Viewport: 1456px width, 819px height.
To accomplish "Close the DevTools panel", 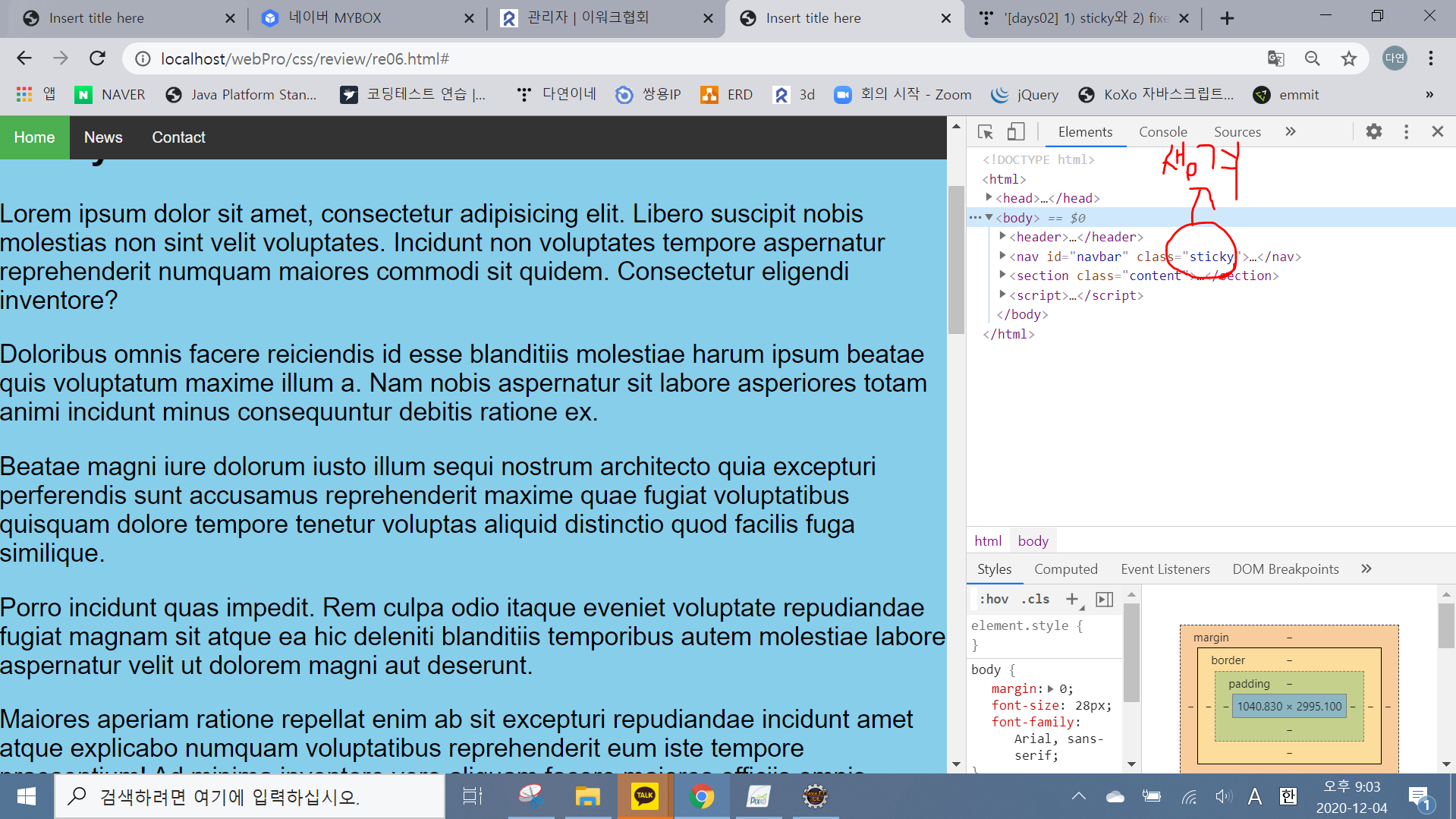I will pos(1437,131).
